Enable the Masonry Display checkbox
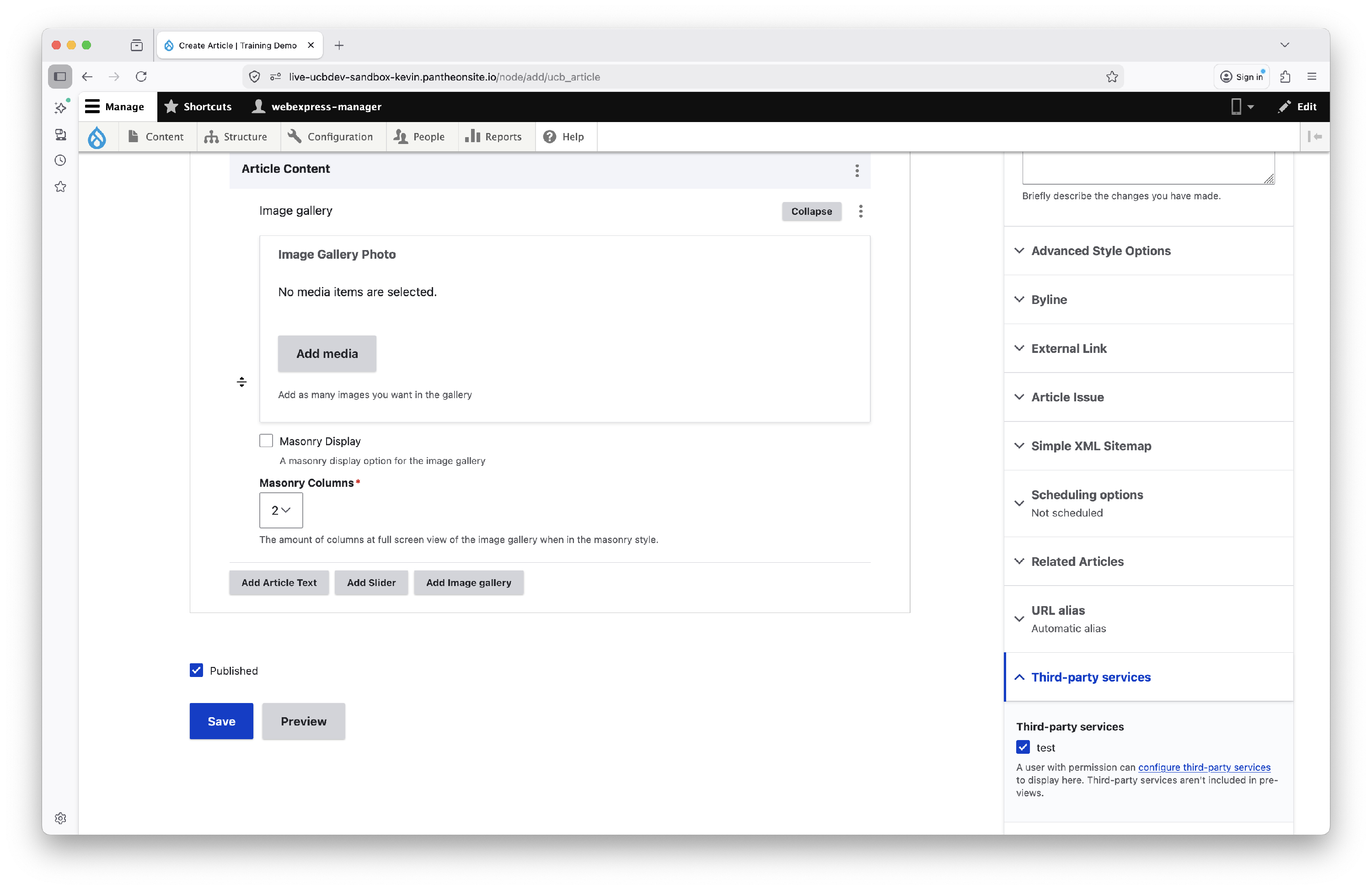 coord(266,441)
